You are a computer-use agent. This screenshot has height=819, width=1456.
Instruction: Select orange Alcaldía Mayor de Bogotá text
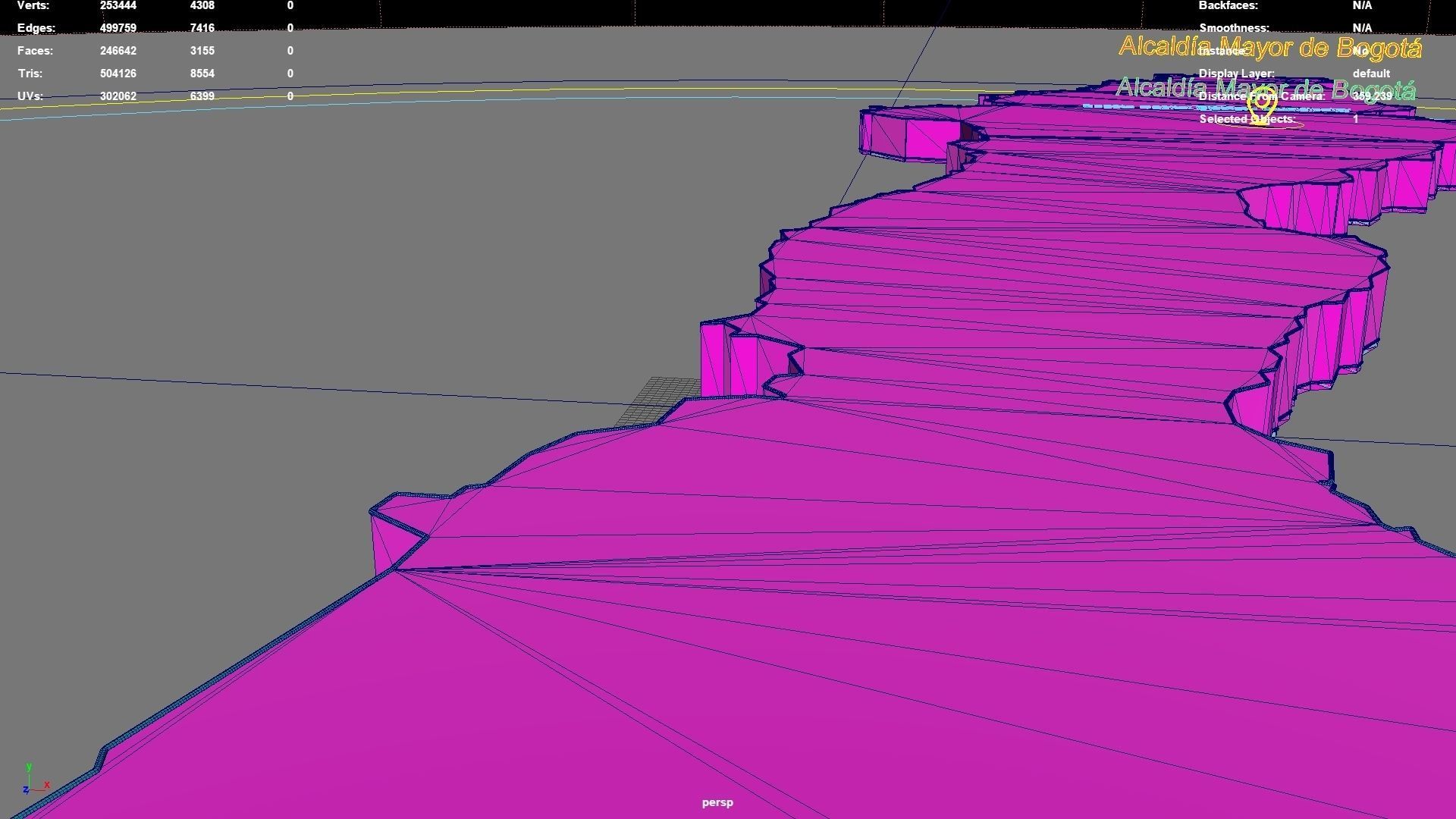click(1270, 47)
